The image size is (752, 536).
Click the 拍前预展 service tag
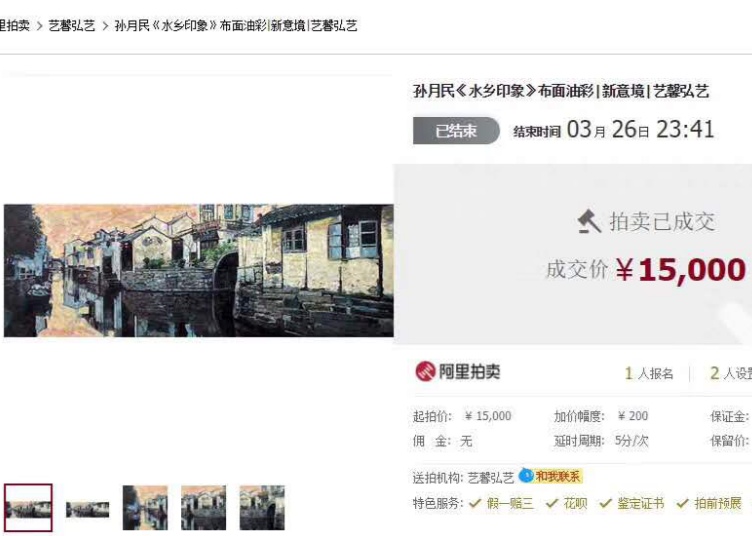click(x=717, y=503)
